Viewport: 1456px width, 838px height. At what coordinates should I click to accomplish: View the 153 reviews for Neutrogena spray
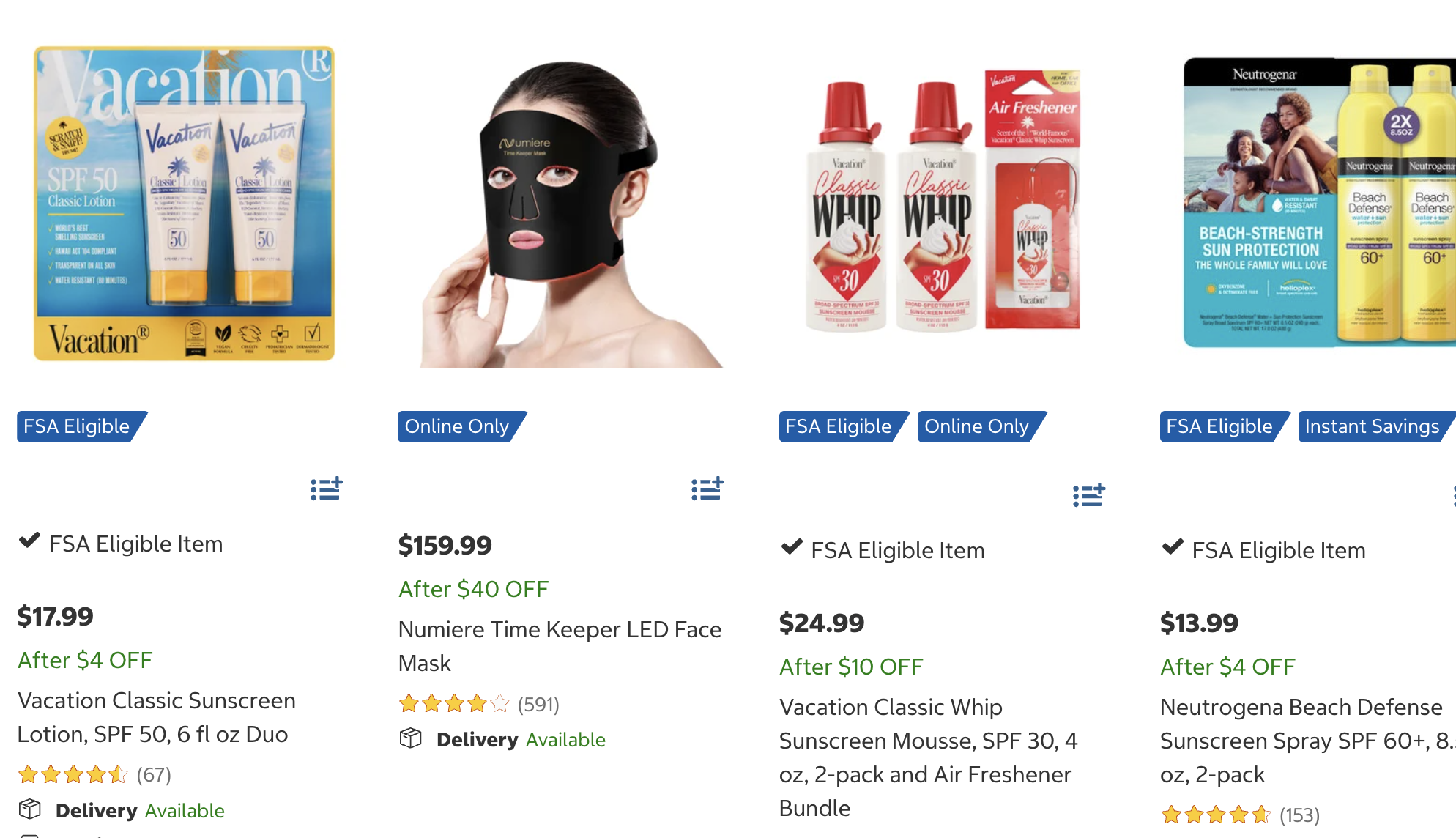[1299, 815]
